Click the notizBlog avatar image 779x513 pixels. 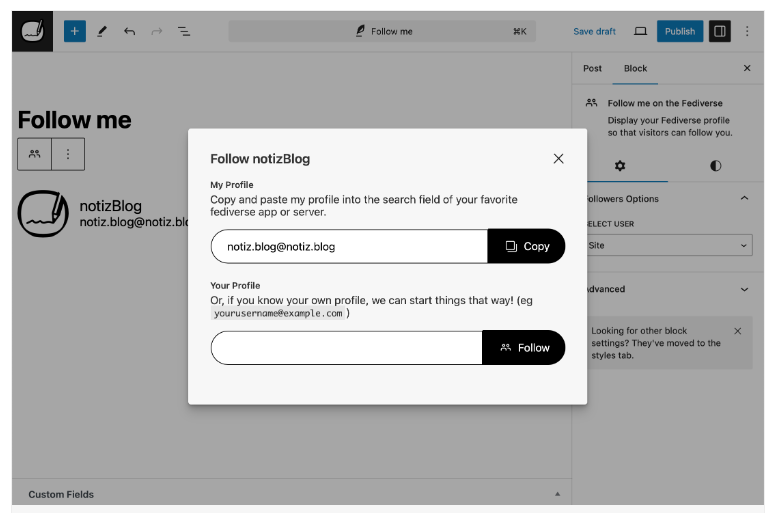click(43, 213)
